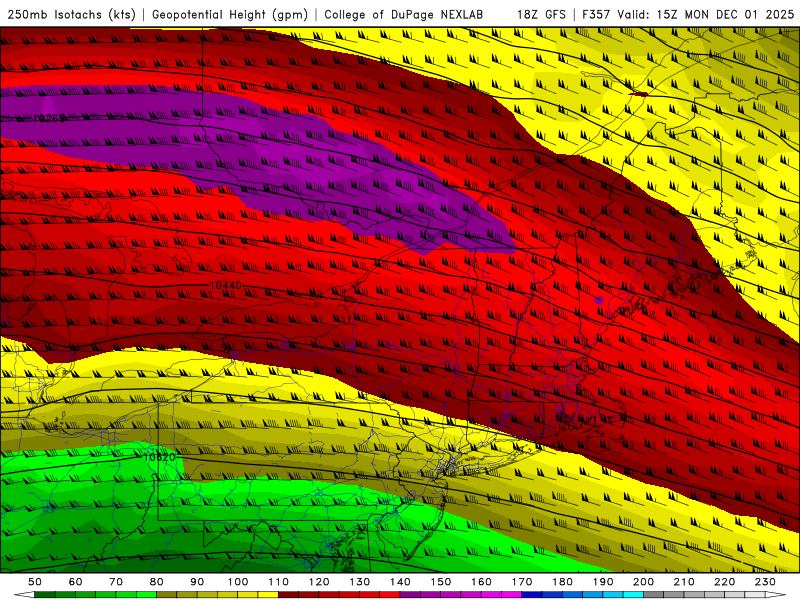The height and width of the screenshot is (600, 800).
Task: Click the '250mb Isotachs (kts)' title text
Action: click(71, 15)
